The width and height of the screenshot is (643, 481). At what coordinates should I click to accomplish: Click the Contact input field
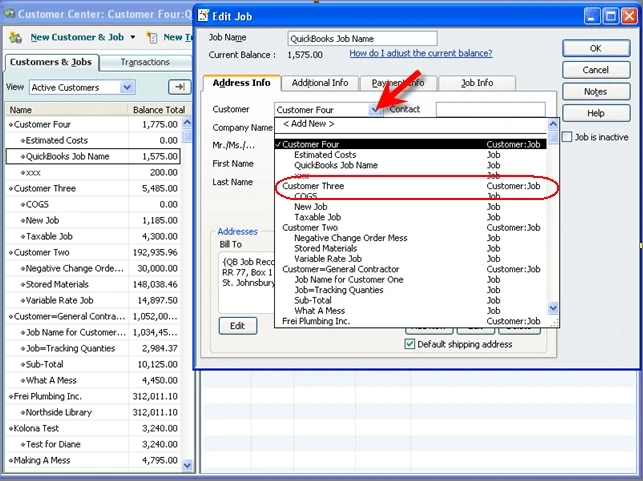[490, 109]
